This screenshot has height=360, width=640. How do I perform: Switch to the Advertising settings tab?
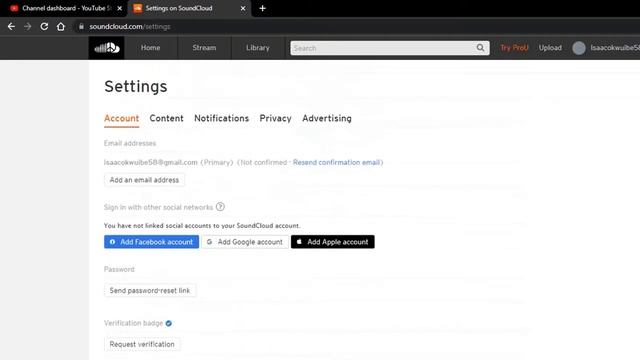click(327, 118)
